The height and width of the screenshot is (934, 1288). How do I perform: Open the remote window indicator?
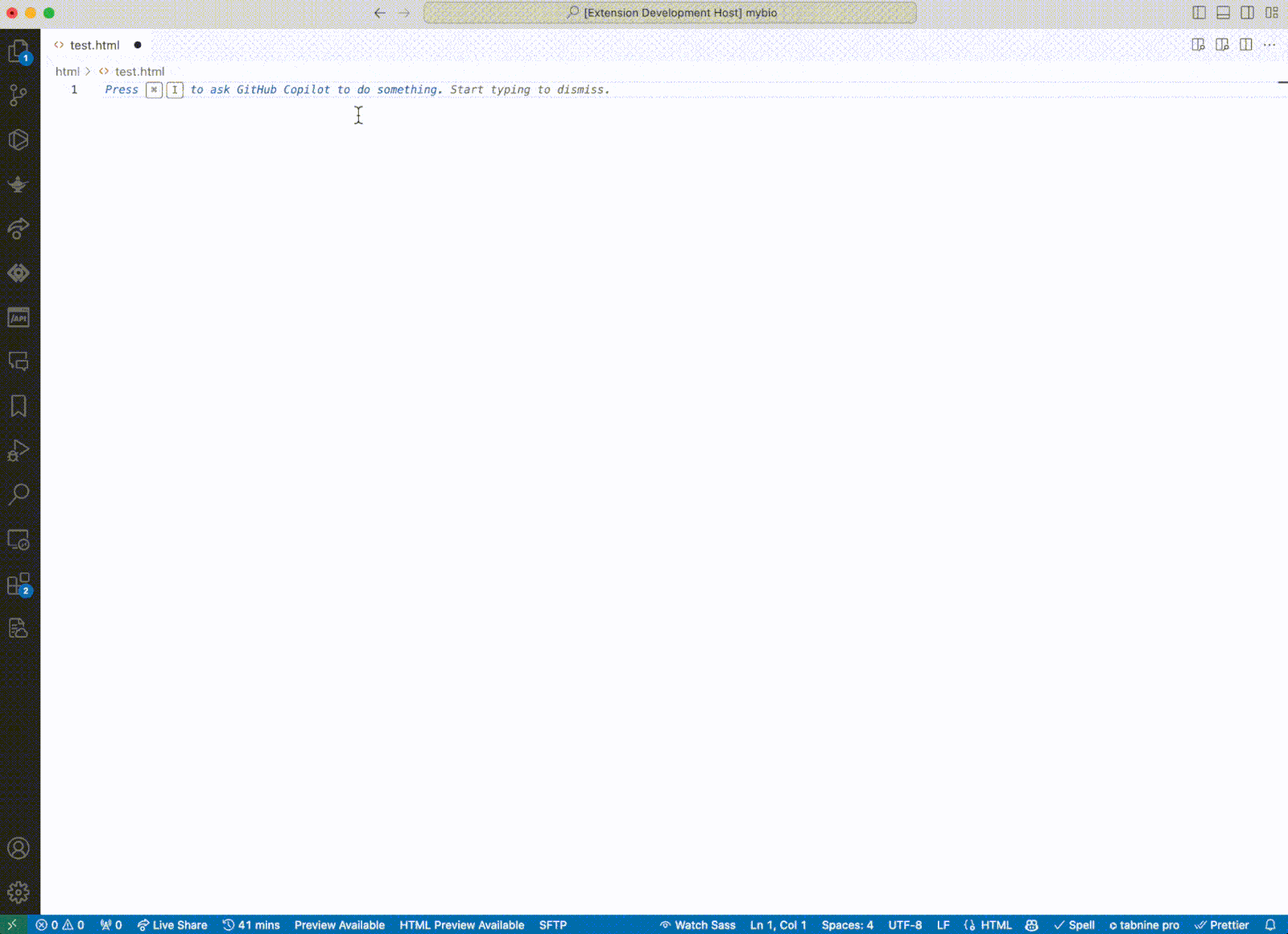pos(12,924)
